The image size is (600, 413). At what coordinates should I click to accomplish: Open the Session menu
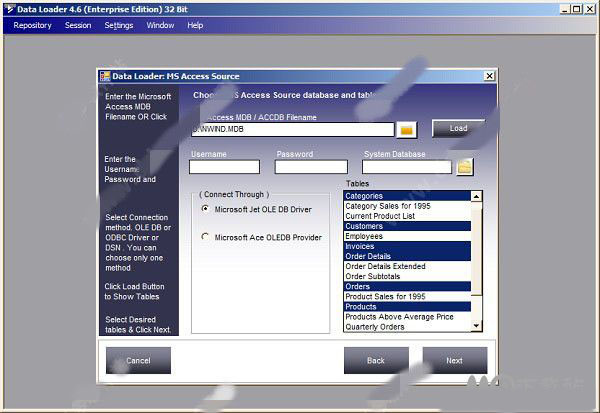78,25
